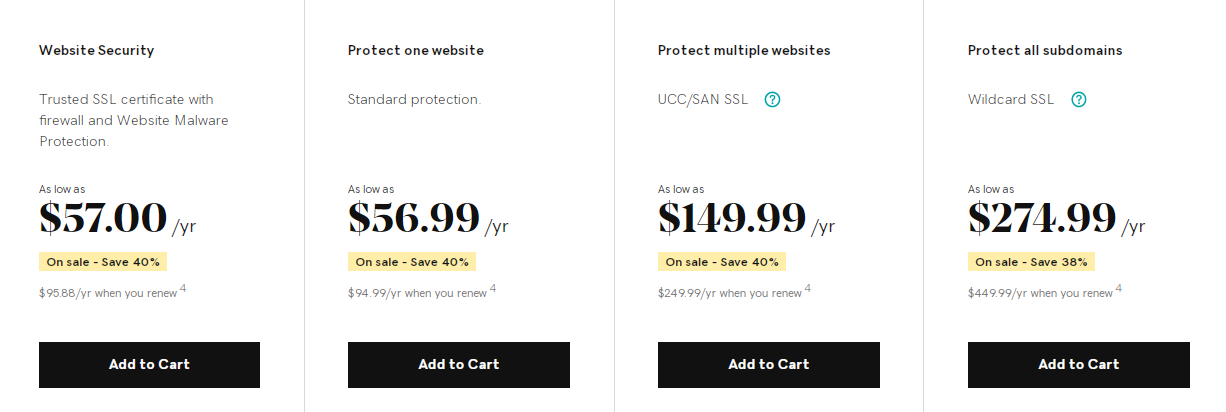
Task: Add Protect one website plan to cart
Action: (x=459, y=364)
